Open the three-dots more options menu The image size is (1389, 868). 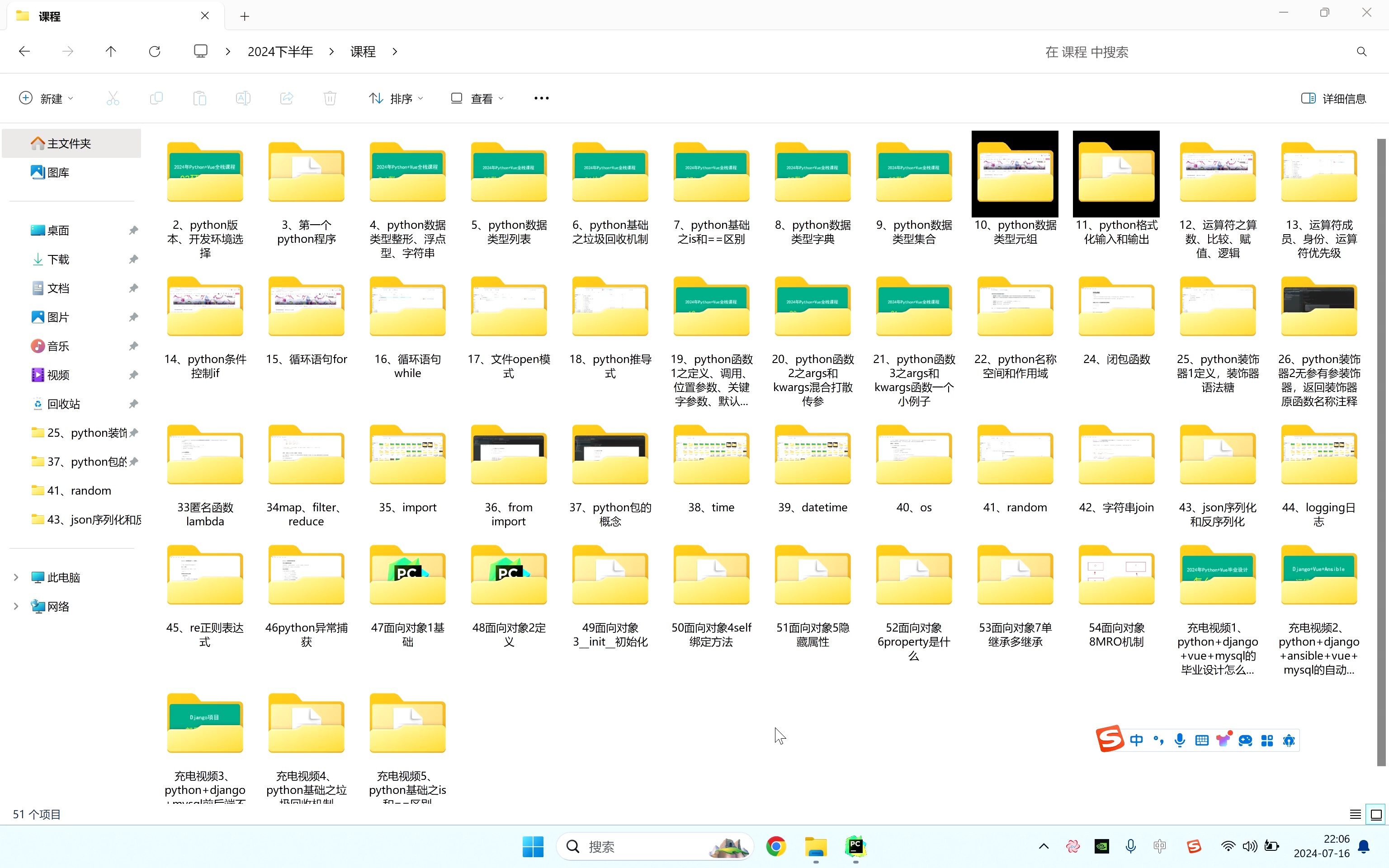(x=541, y=98)
